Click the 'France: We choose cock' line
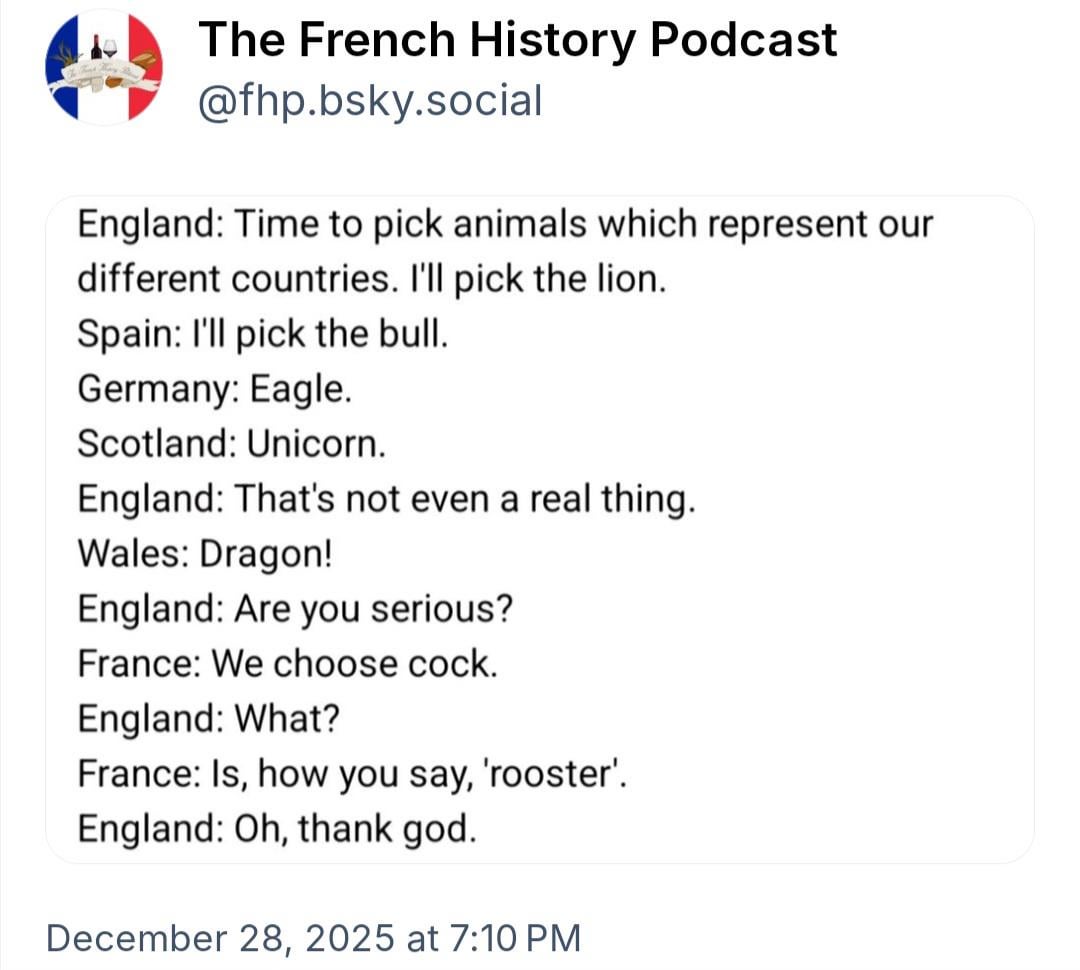 tap(287, 662)
